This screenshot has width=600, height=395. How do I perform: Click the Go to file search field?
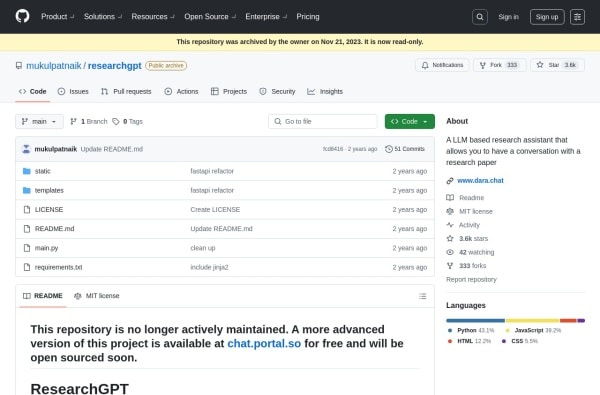323,121
